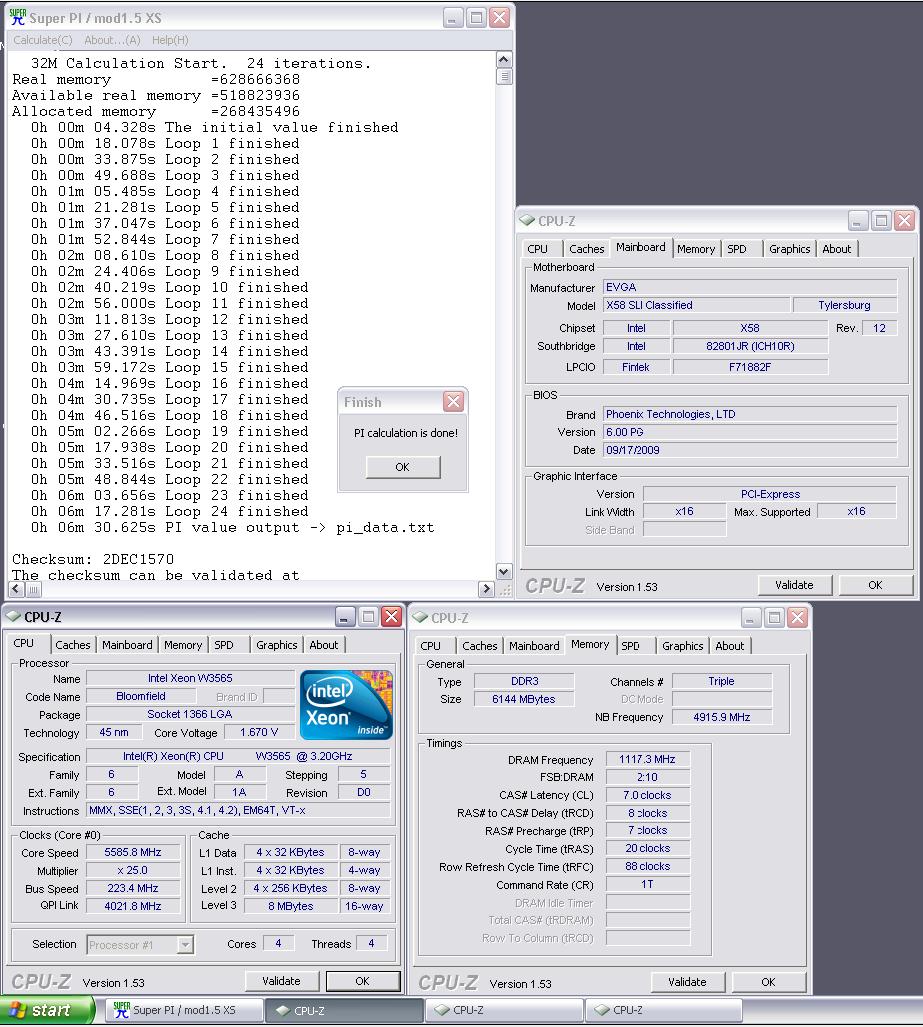This screenshot has width=923, height=1027.
Task: Open Calculate menu in Super PI
Action: pos(43,40)
